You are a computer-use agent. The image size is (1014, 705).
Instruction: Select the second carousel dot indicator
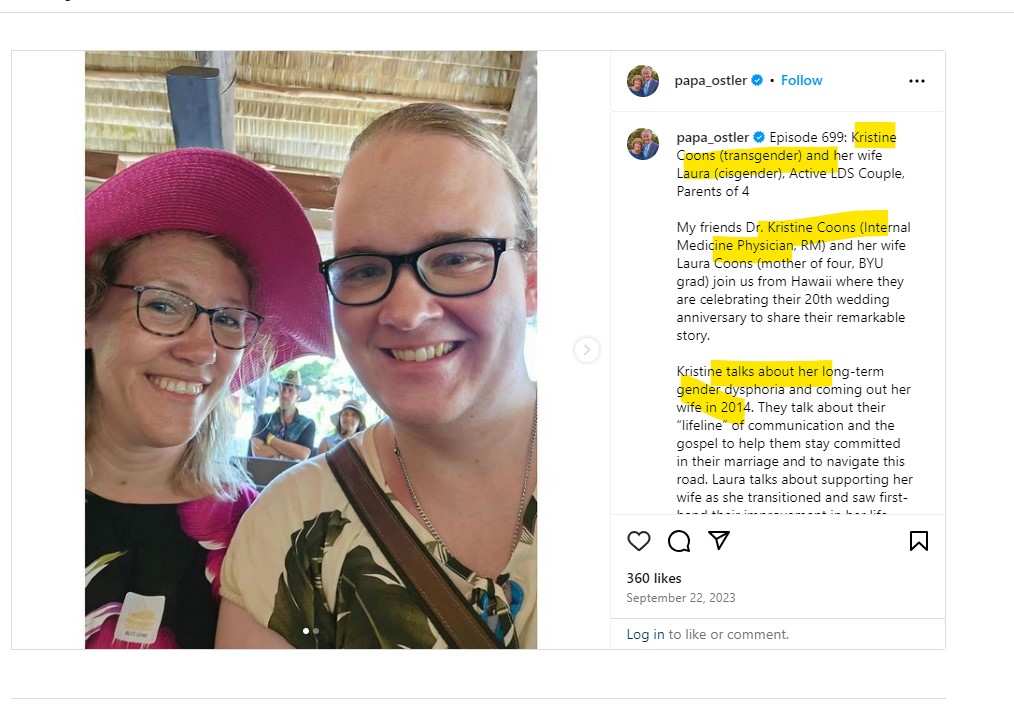(316, 631)
